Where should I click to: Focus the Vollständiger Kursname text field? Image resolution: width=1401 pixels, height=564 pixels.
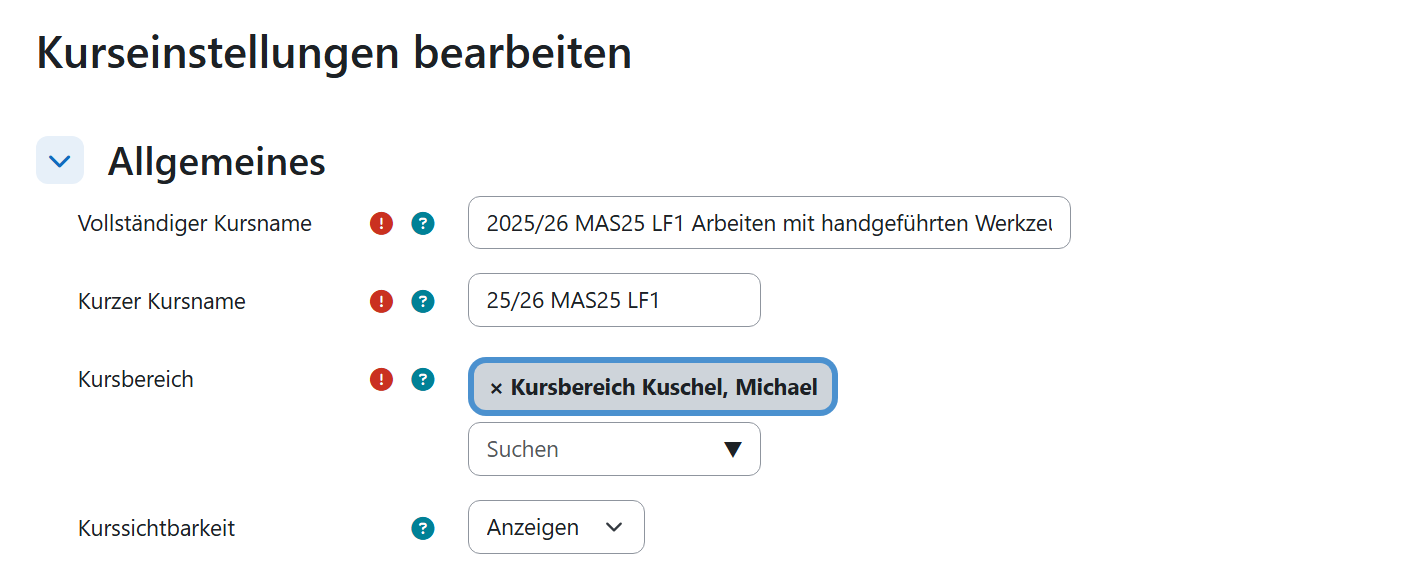click(768, 223)
